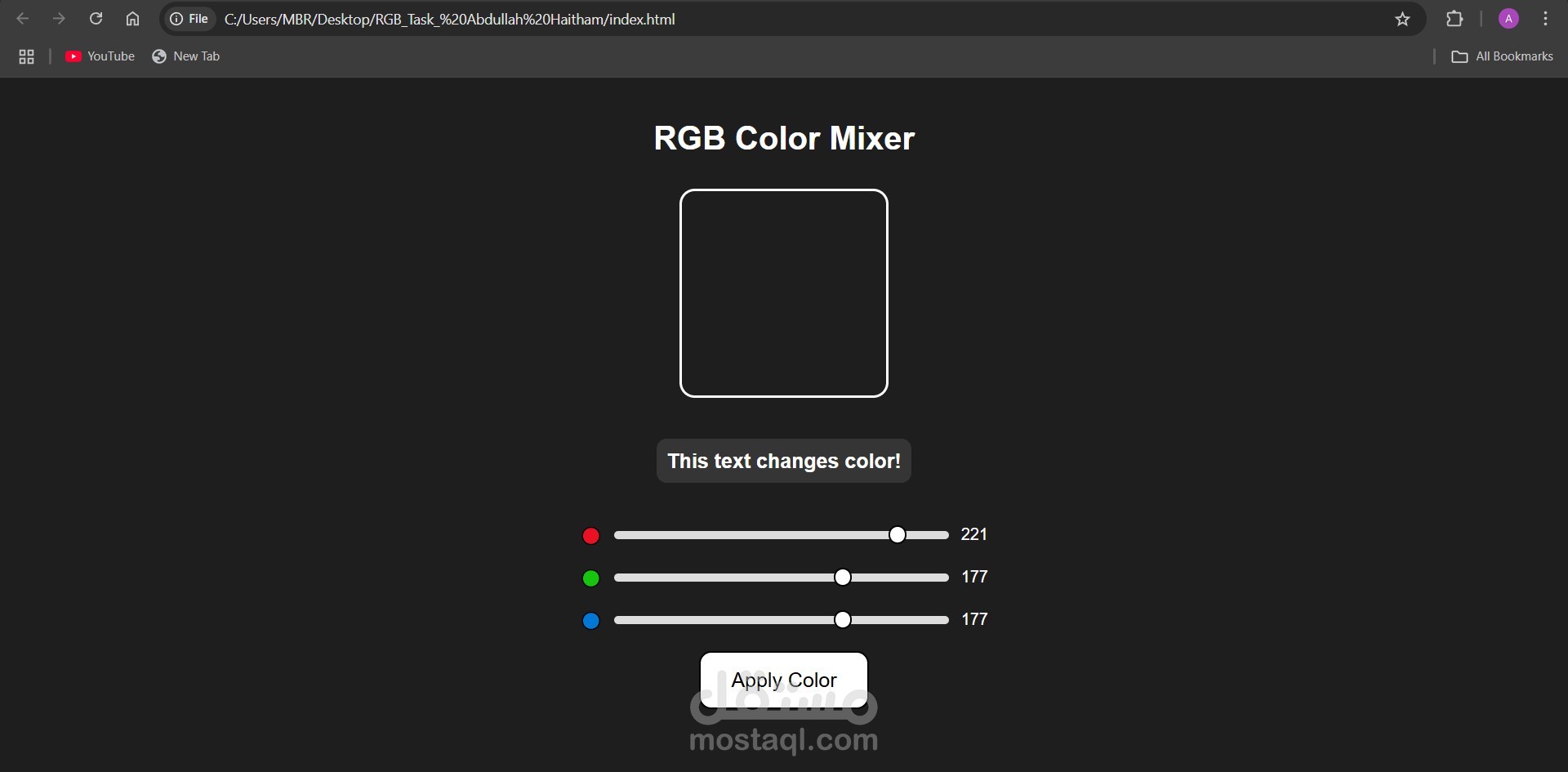
Task: Open the All Bookmarks folder
Action: 1502,56
